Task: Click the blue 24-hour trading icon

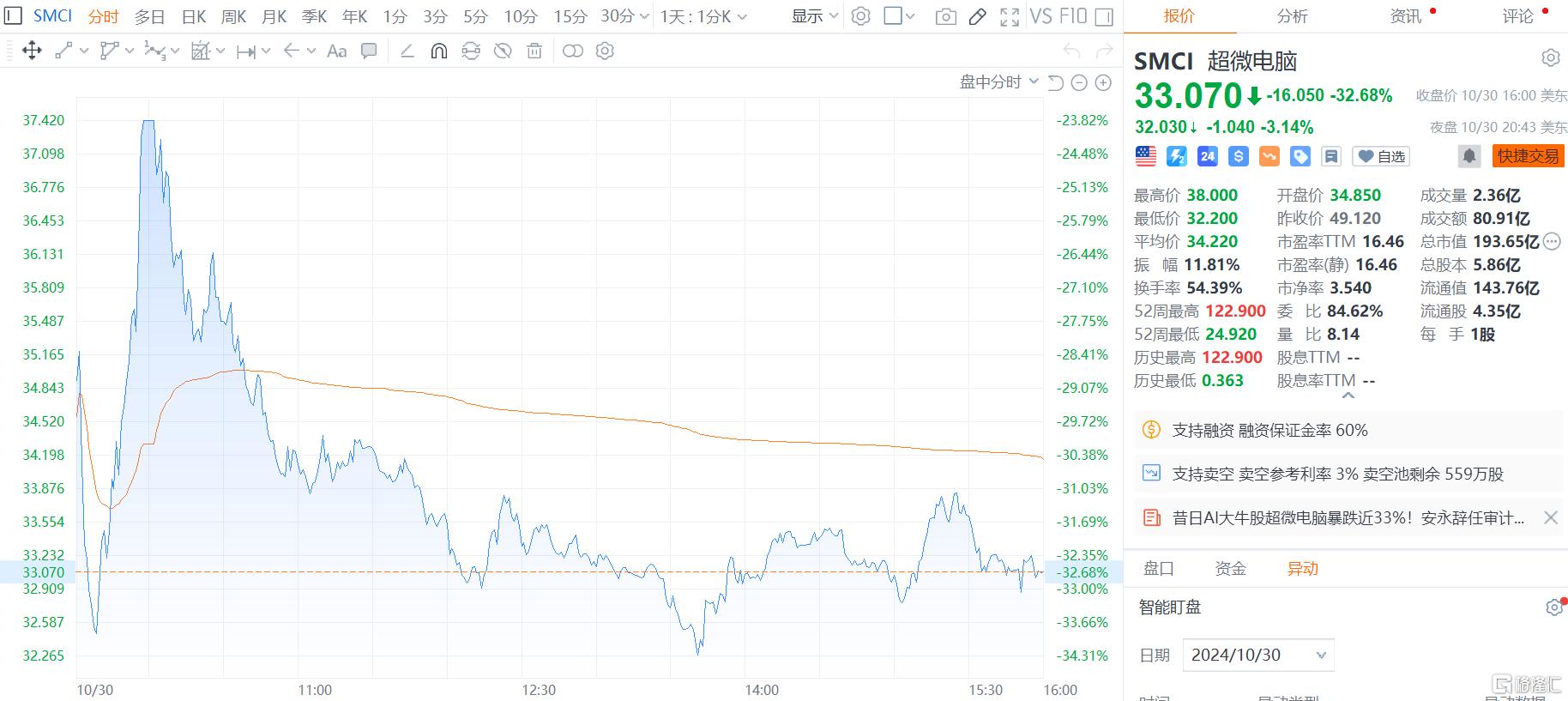Action: click(x=1208, y=156)
